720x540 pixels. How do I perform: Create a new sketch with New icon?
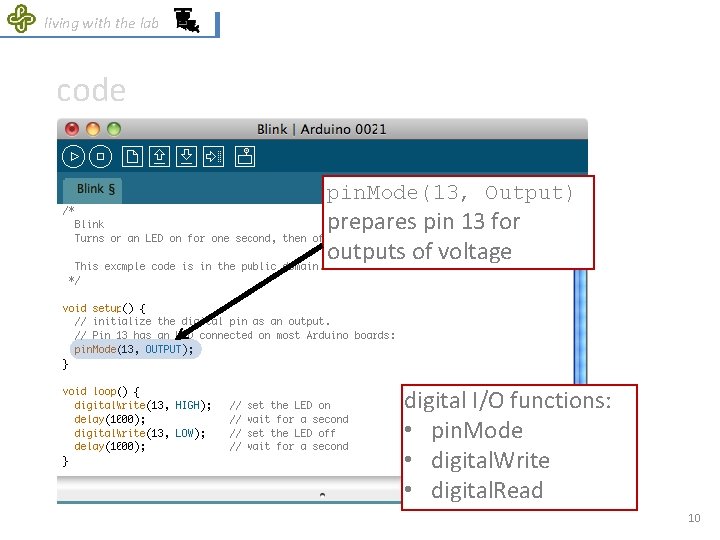(x=132, y=157)
